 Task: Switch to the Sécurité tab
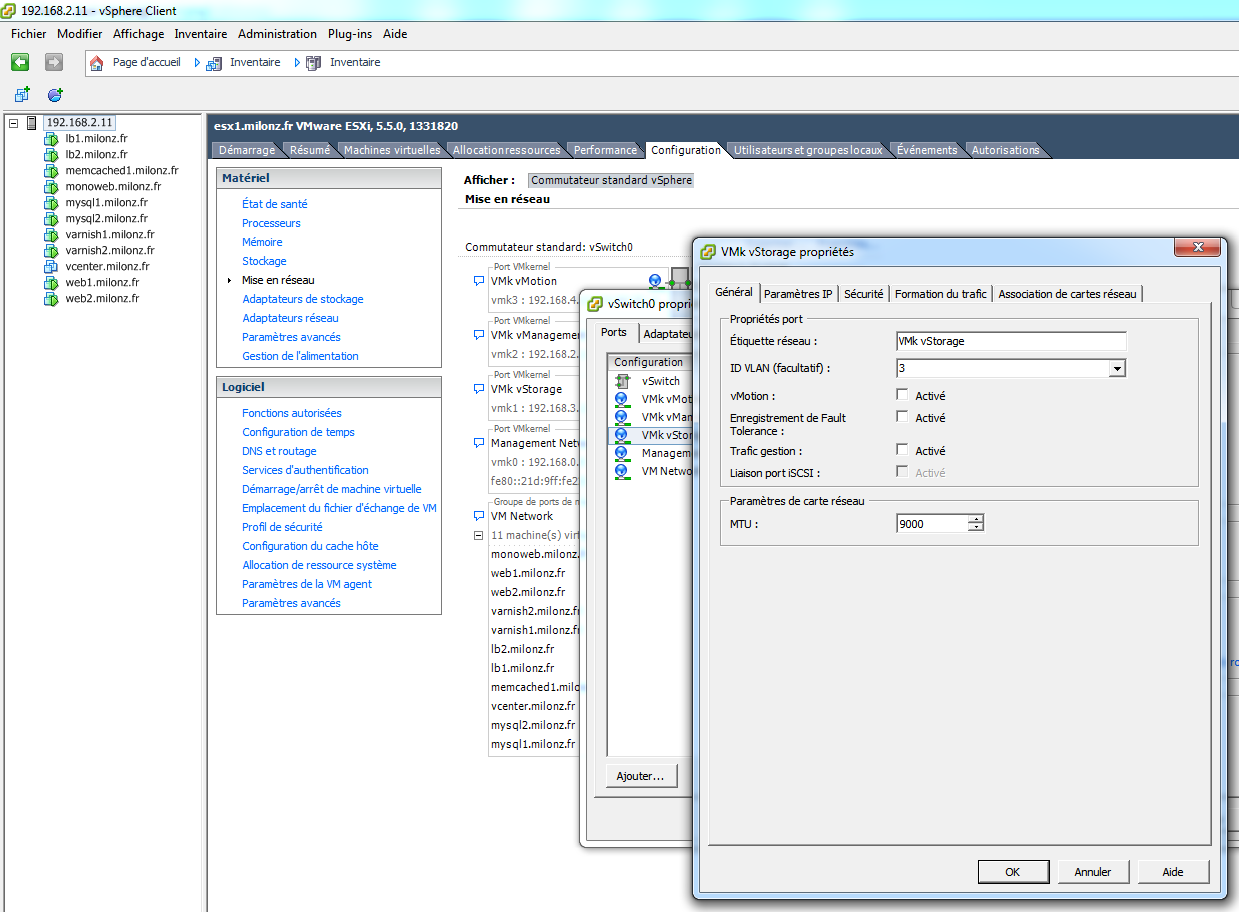click(864, 294)
